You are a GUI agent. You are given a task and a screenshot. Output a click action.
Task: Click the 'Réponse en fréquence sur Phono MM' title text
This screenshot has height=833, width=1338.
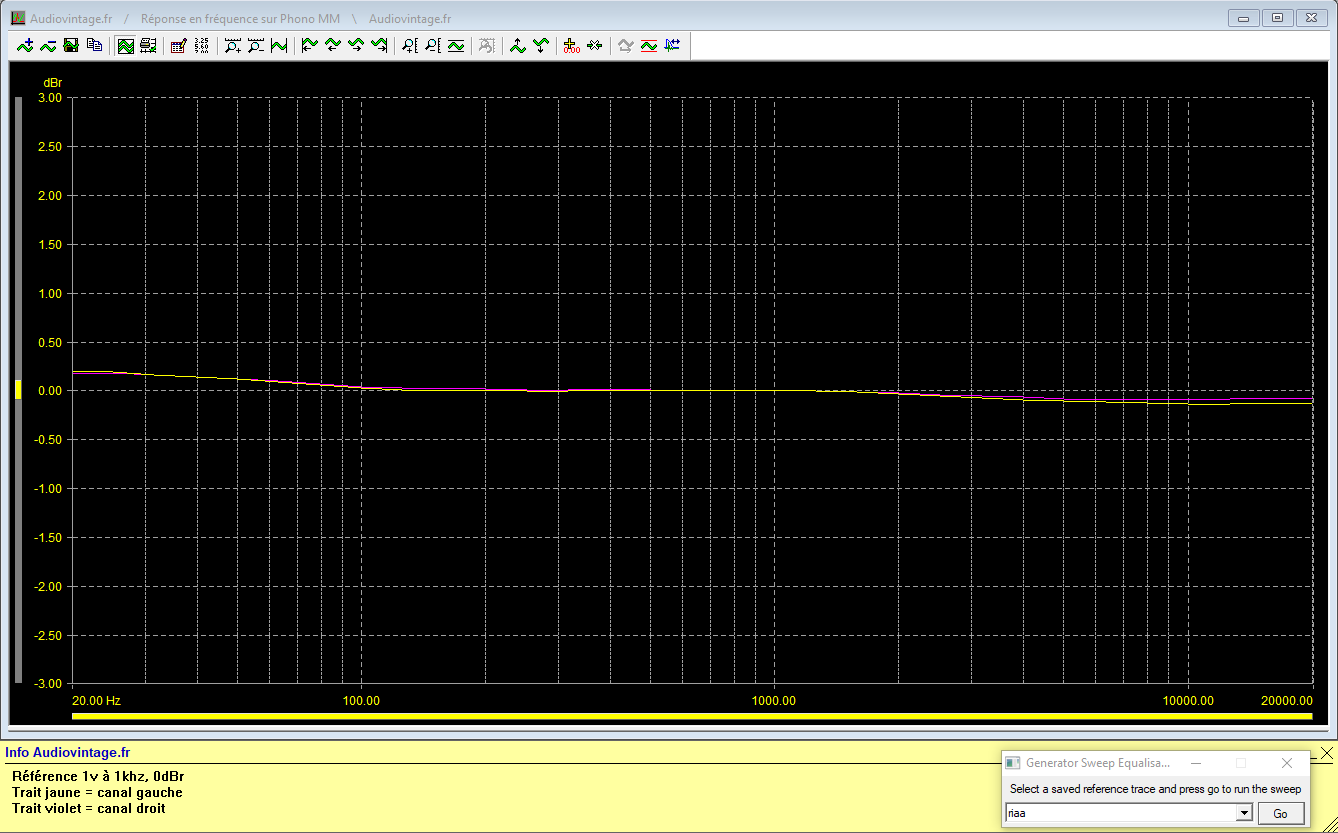(240, 19)
